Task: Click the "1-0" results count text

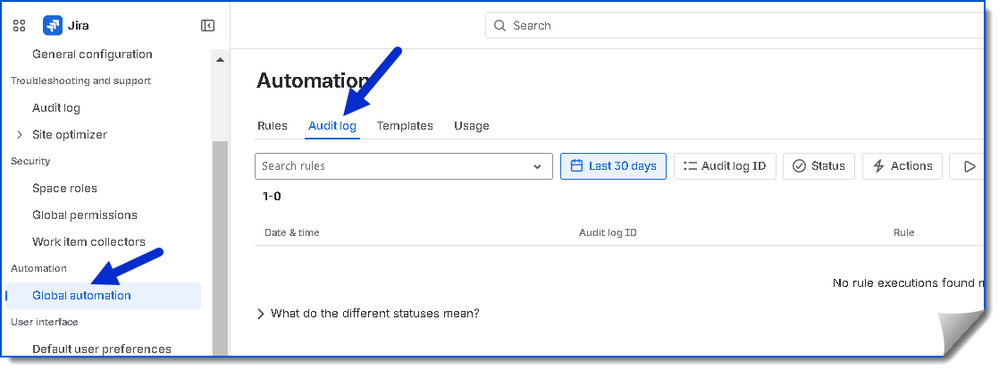Action: pos(271,196)
